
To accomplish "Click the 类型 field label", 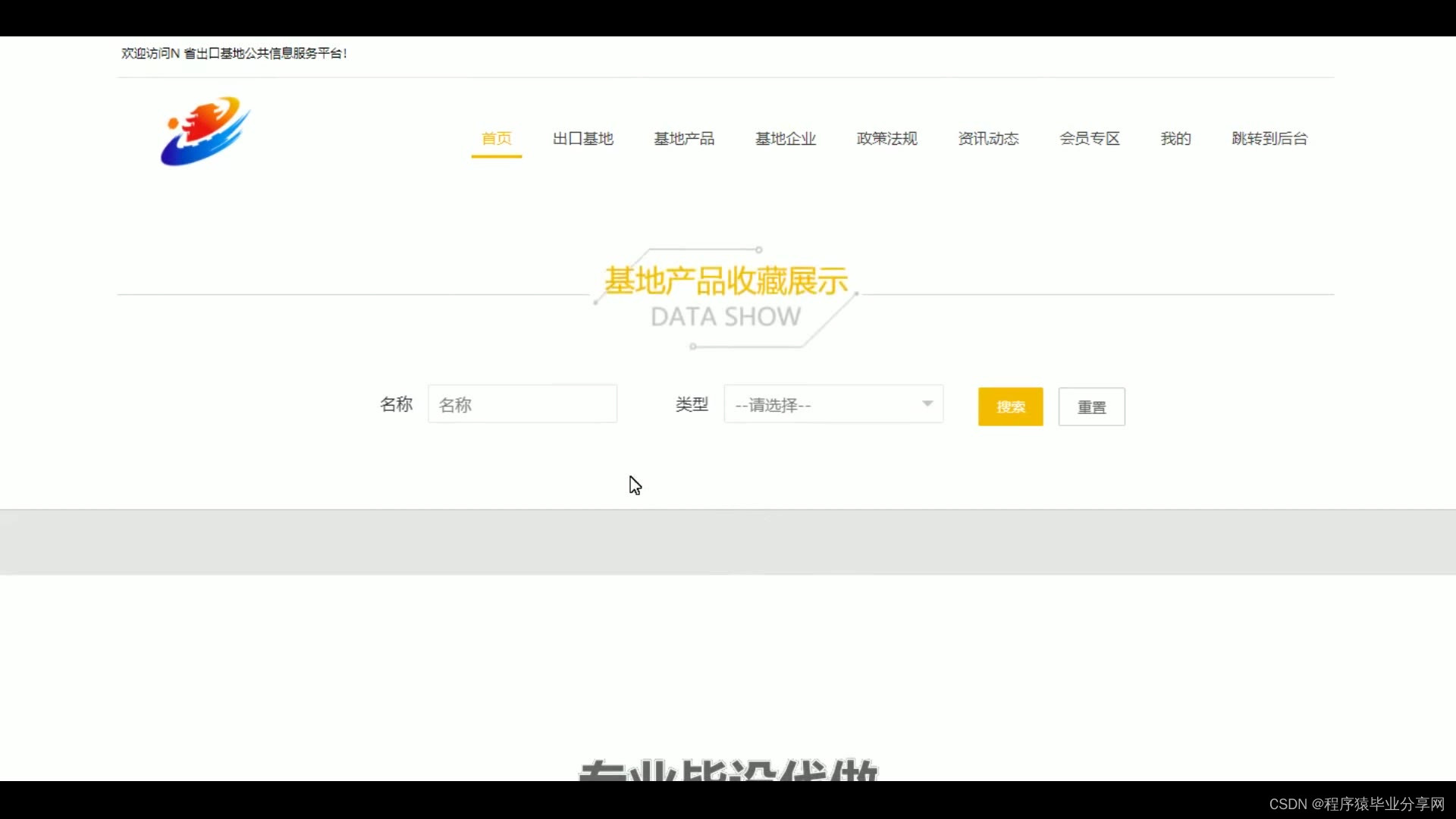I will tap(692, 404).
